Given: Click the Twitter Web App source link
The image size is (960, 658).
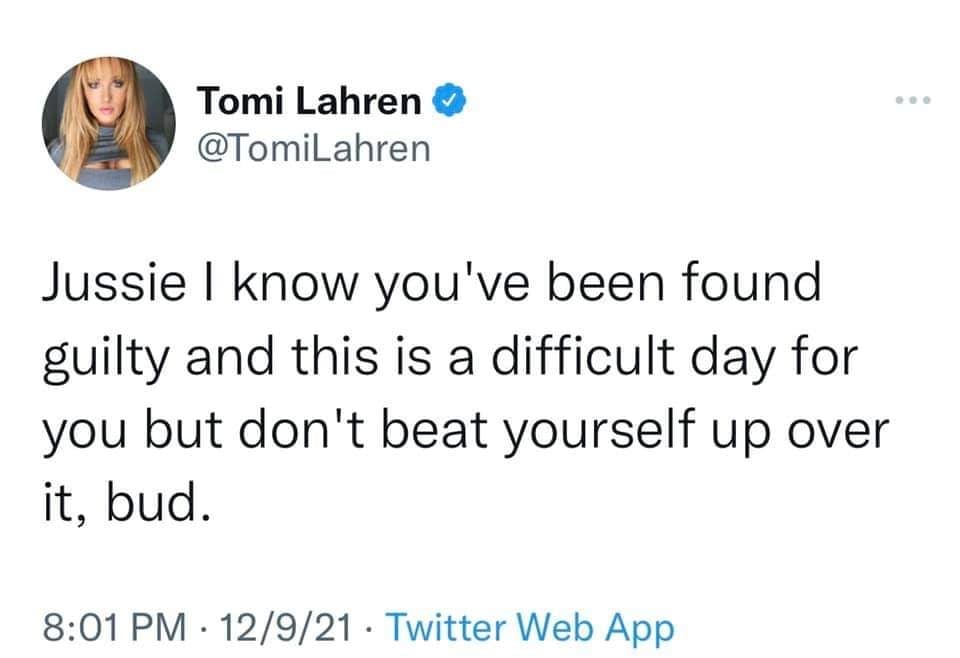Looking at the screenshot, I should click(x=529, y=629).
